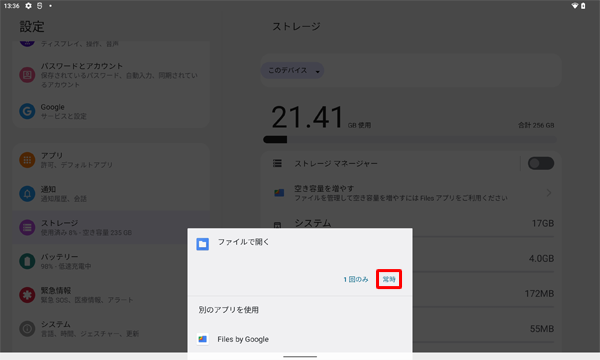Image resolution: width=600 pixels, height=360 pixels.
Task: Click the purple ストレージ icon
Action: (27, 227)
